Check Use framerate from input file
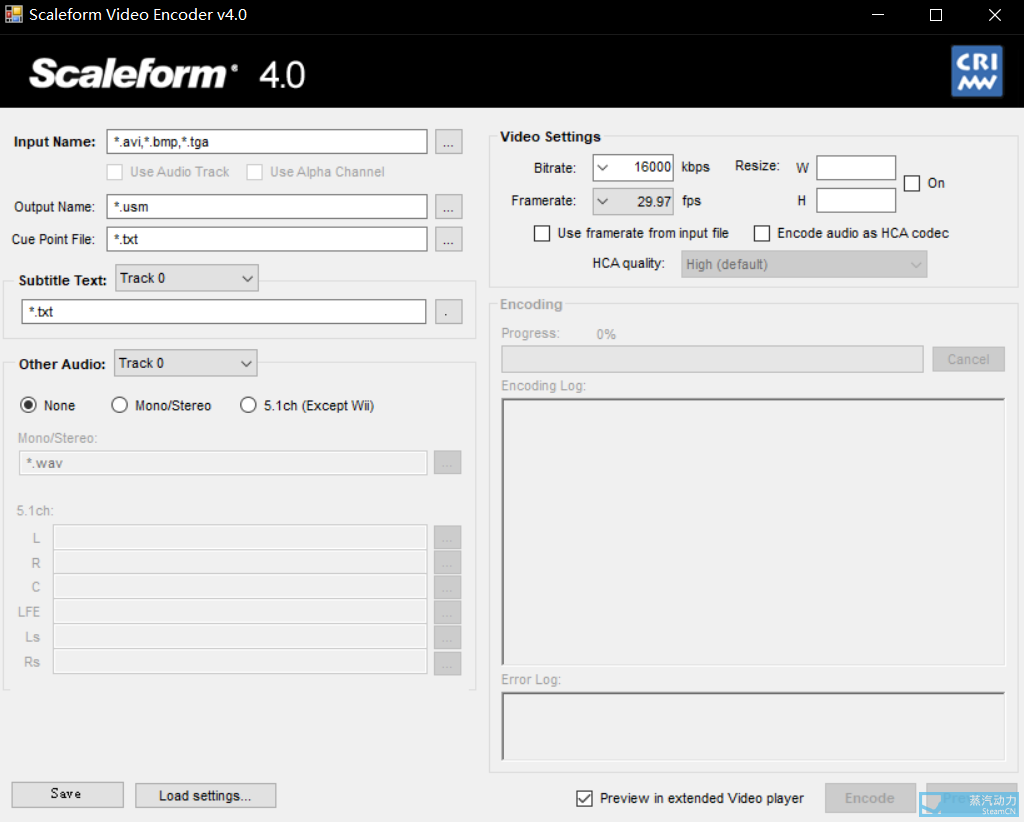The height and width of the screenshot is (822, 1024). pyautogui.click(x=542, y=234)
